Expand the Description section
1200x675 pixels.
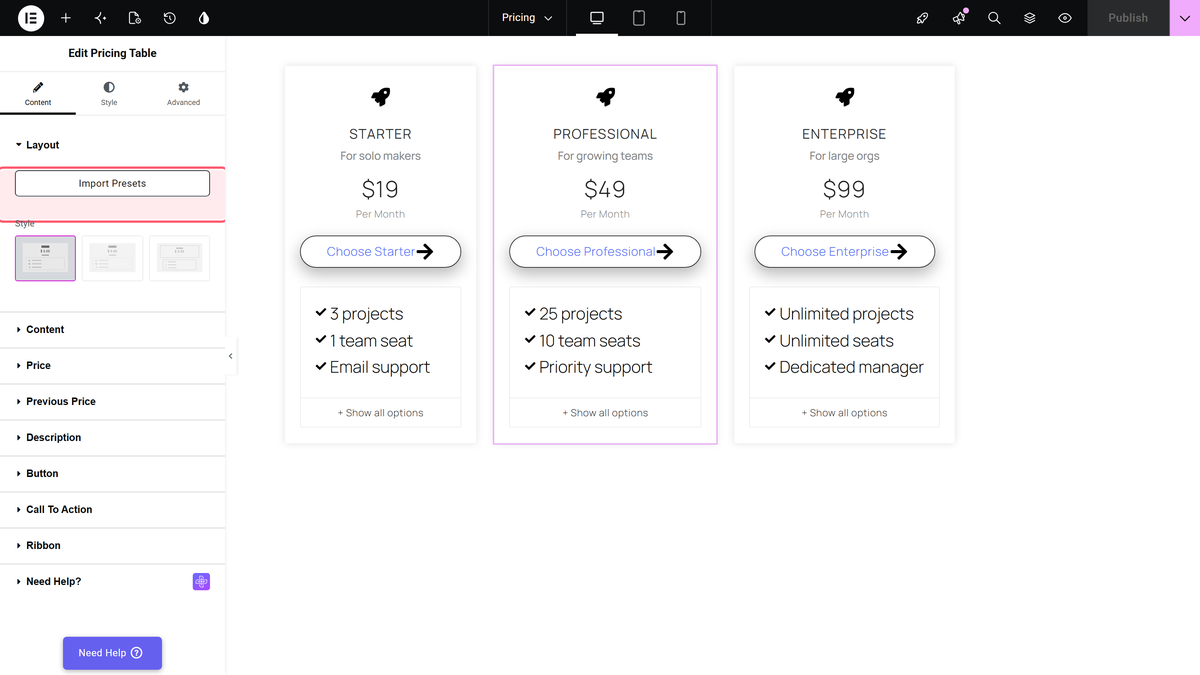pyautogui.click(x=113, y=437)
